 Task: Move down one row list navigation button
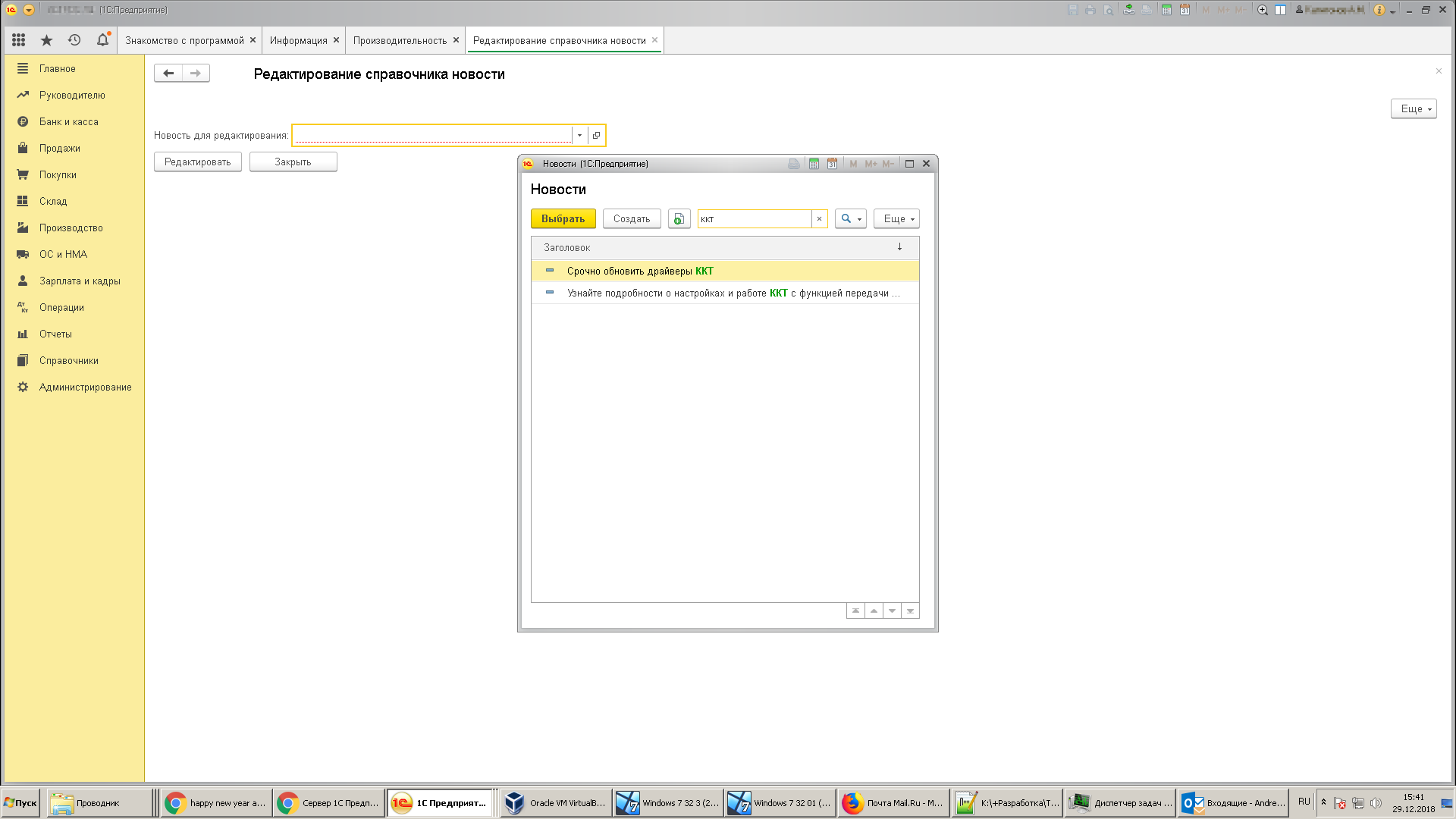point(892,610)
